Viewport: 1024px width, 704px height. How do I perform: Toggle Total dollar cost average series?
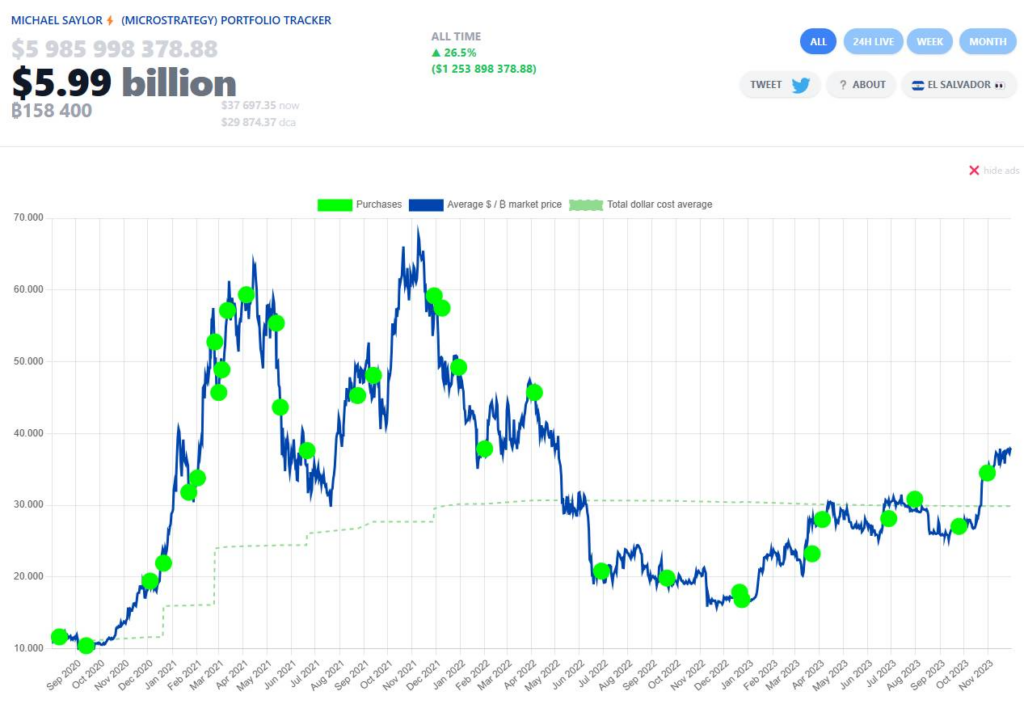640,204
